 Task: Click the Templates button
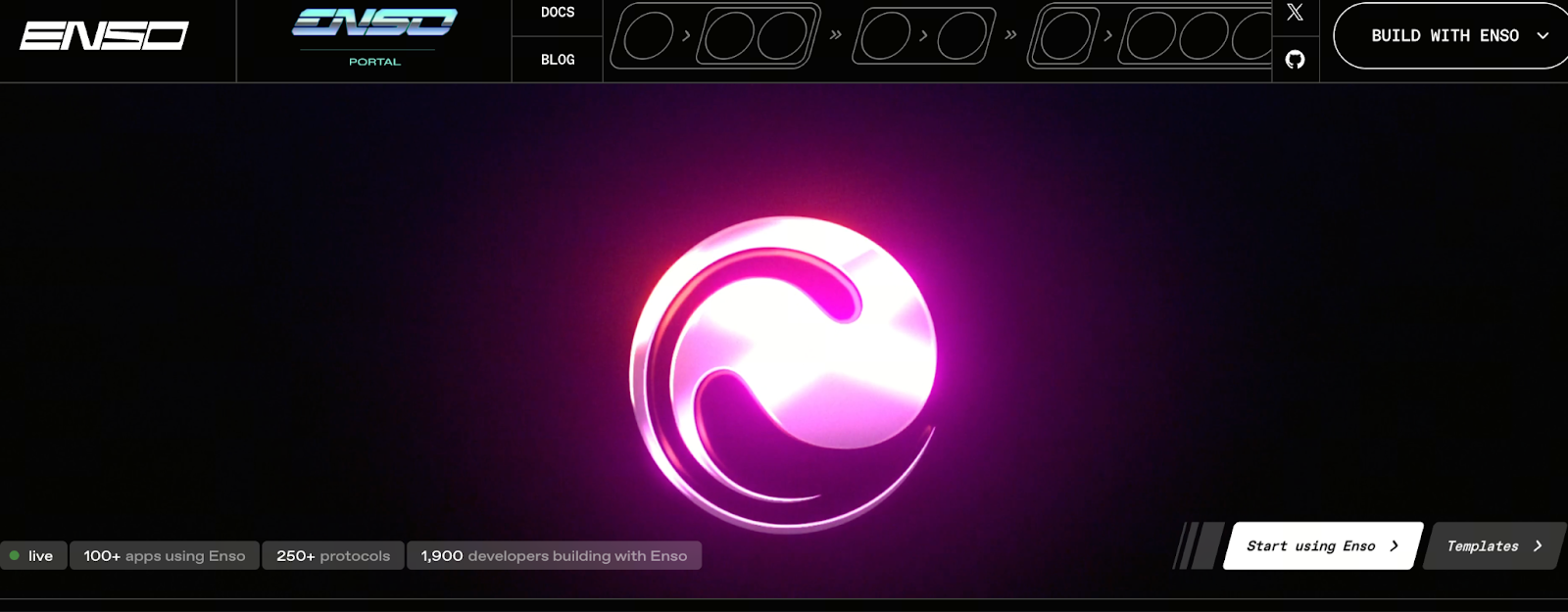pos(1494,545)
